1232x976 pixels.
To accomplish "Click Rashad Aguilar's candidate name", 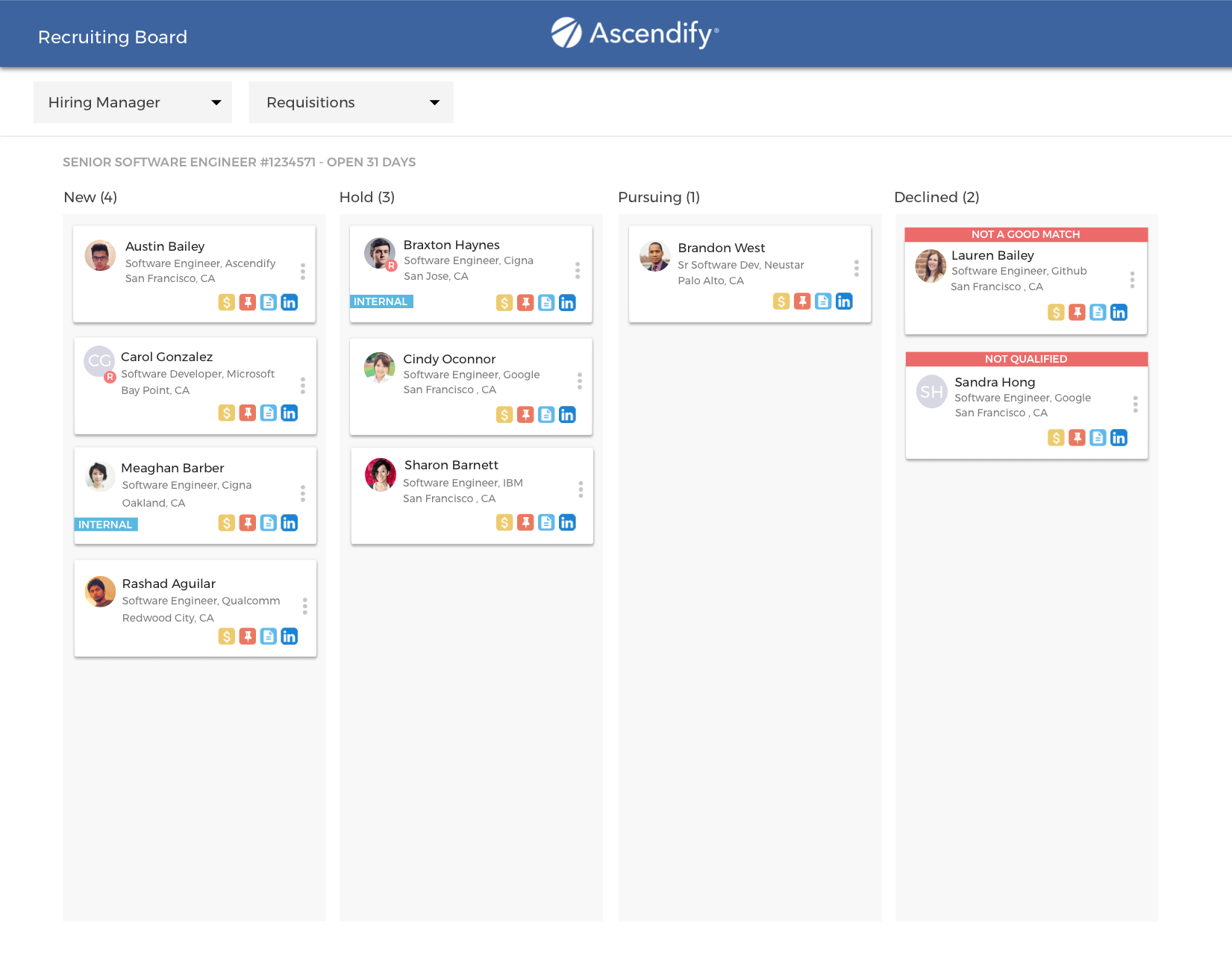I will 169,584.
